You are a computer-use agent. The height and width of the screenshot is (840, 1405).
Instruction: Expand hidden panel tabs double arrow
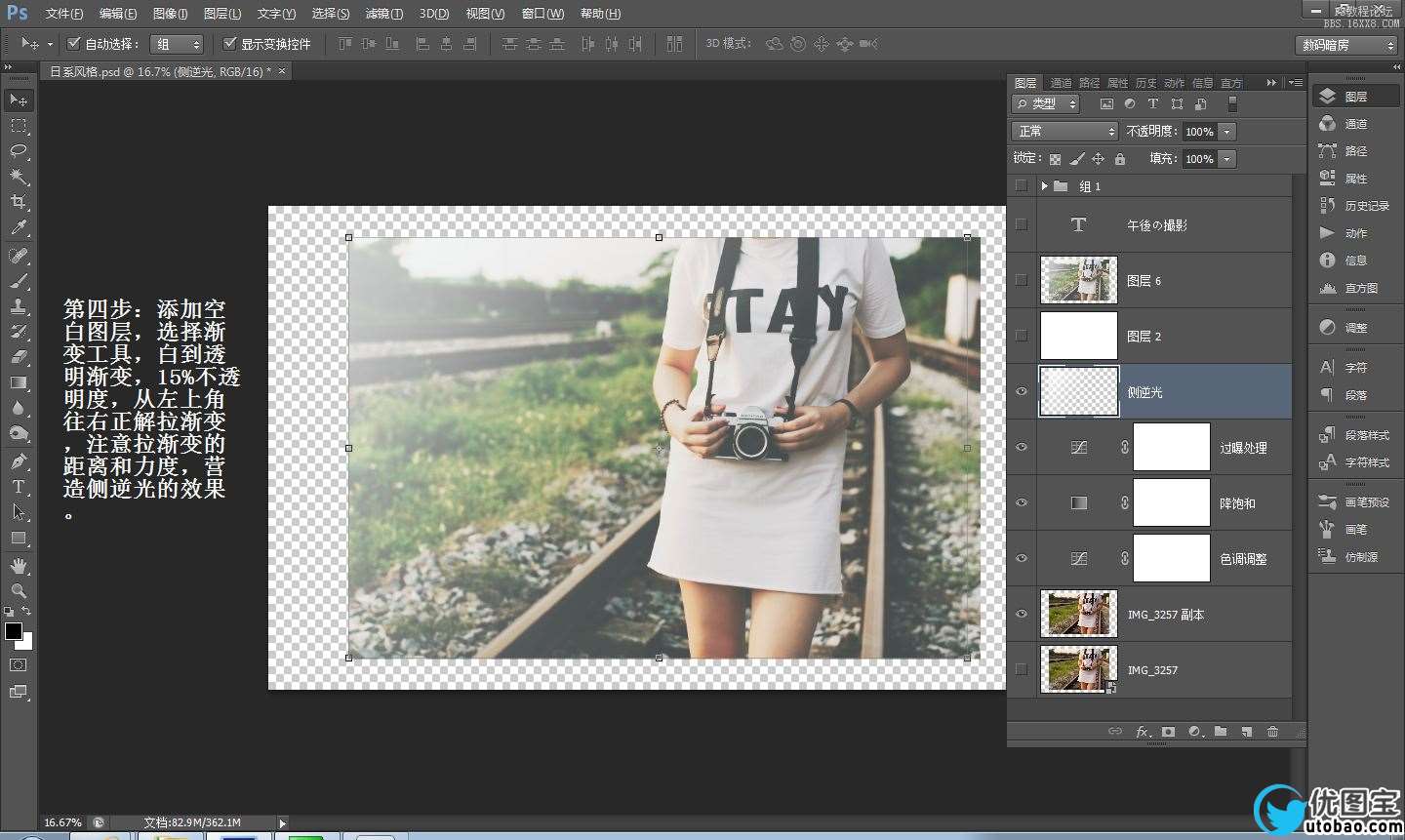point(1271,83)
